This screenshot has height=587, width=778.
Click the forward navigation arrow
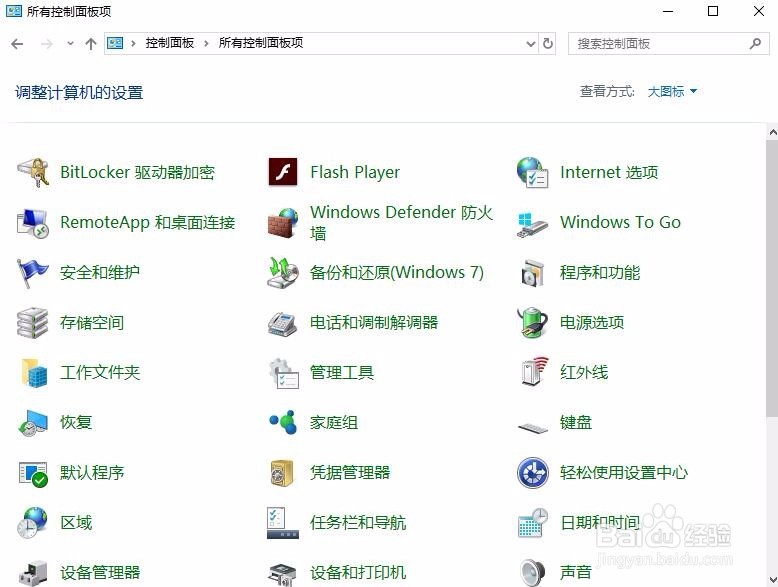(47, 44)
